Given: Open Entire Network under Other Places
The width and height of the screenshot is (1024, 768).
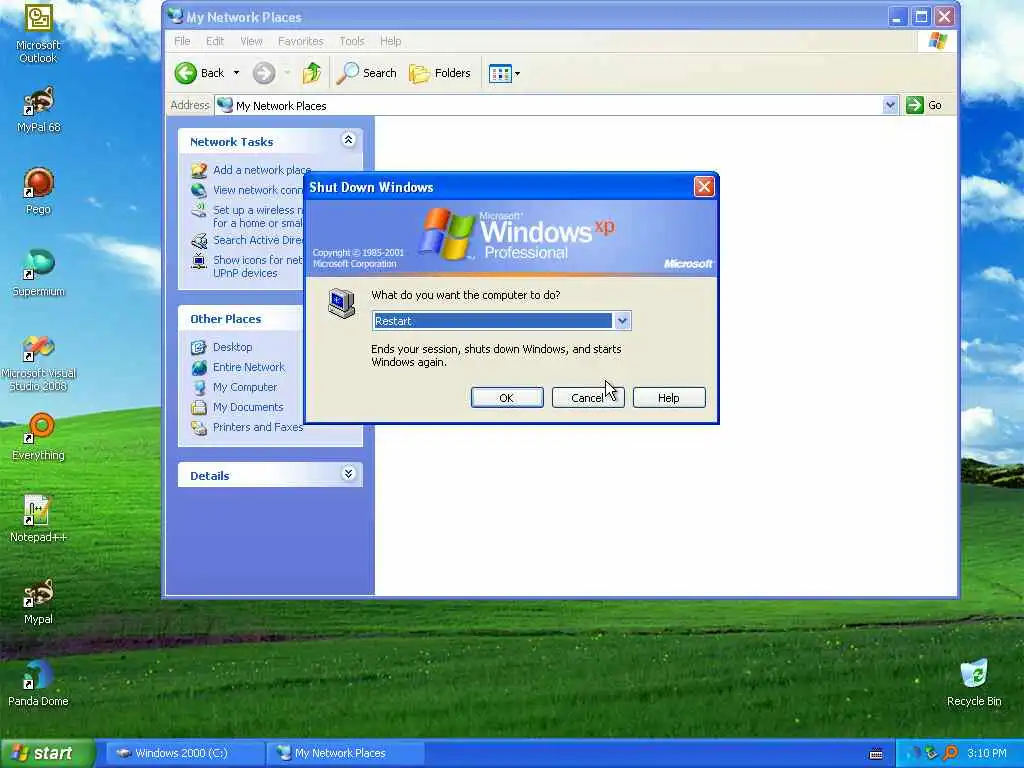Looking at the screenshot, I should [249, 367].
